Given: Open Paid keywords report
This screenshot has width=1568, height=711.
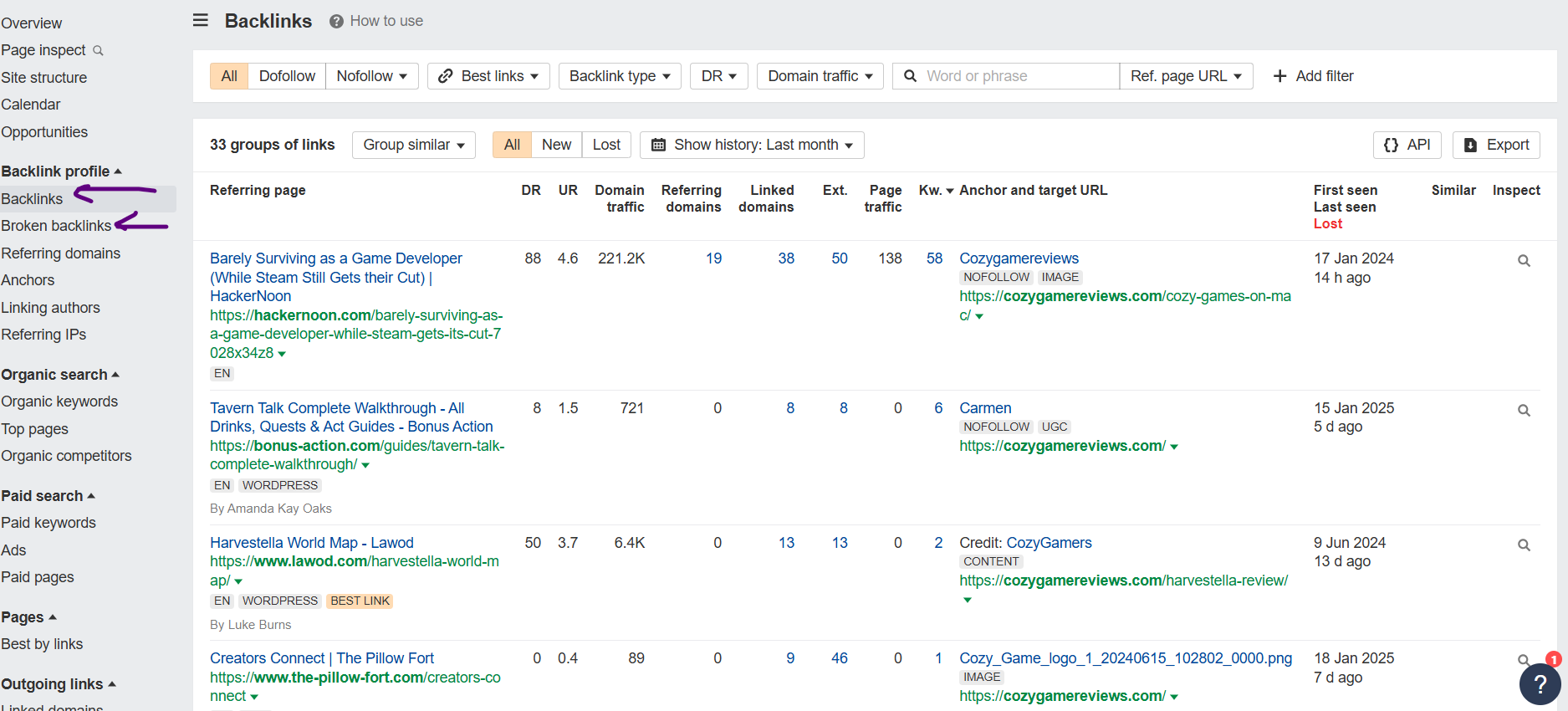Looking at the screenshot, I should pos(49,523).
